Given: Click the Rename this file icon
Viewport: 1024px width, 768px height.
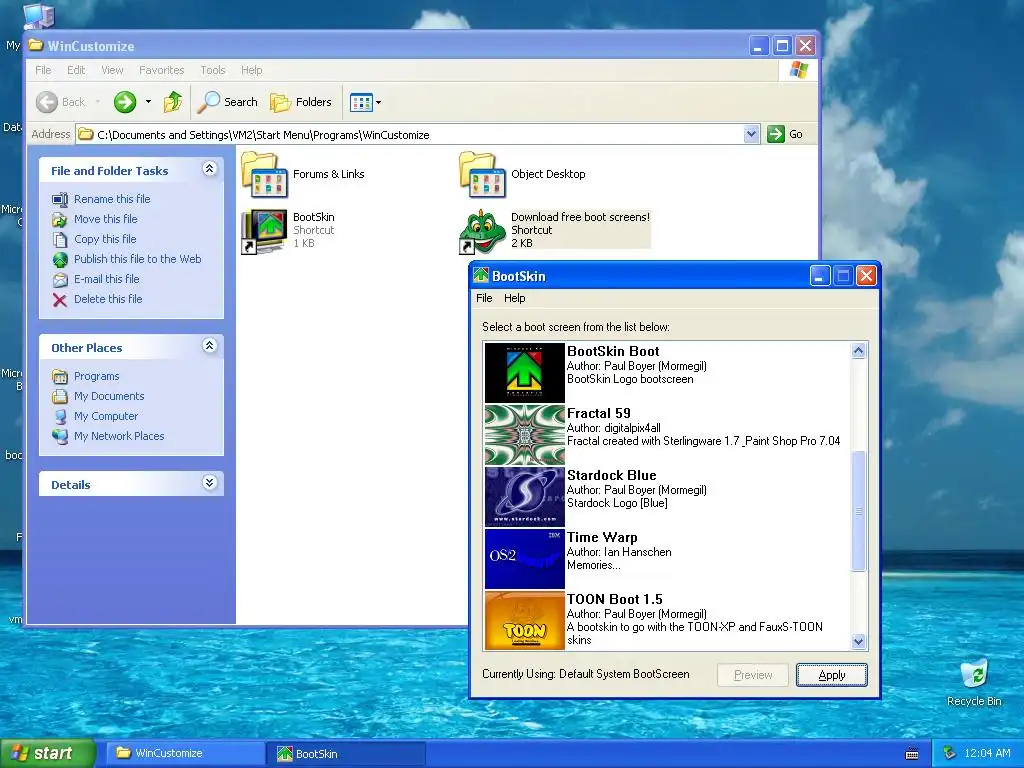Looking at the screenshot, I should pos(59,199).
